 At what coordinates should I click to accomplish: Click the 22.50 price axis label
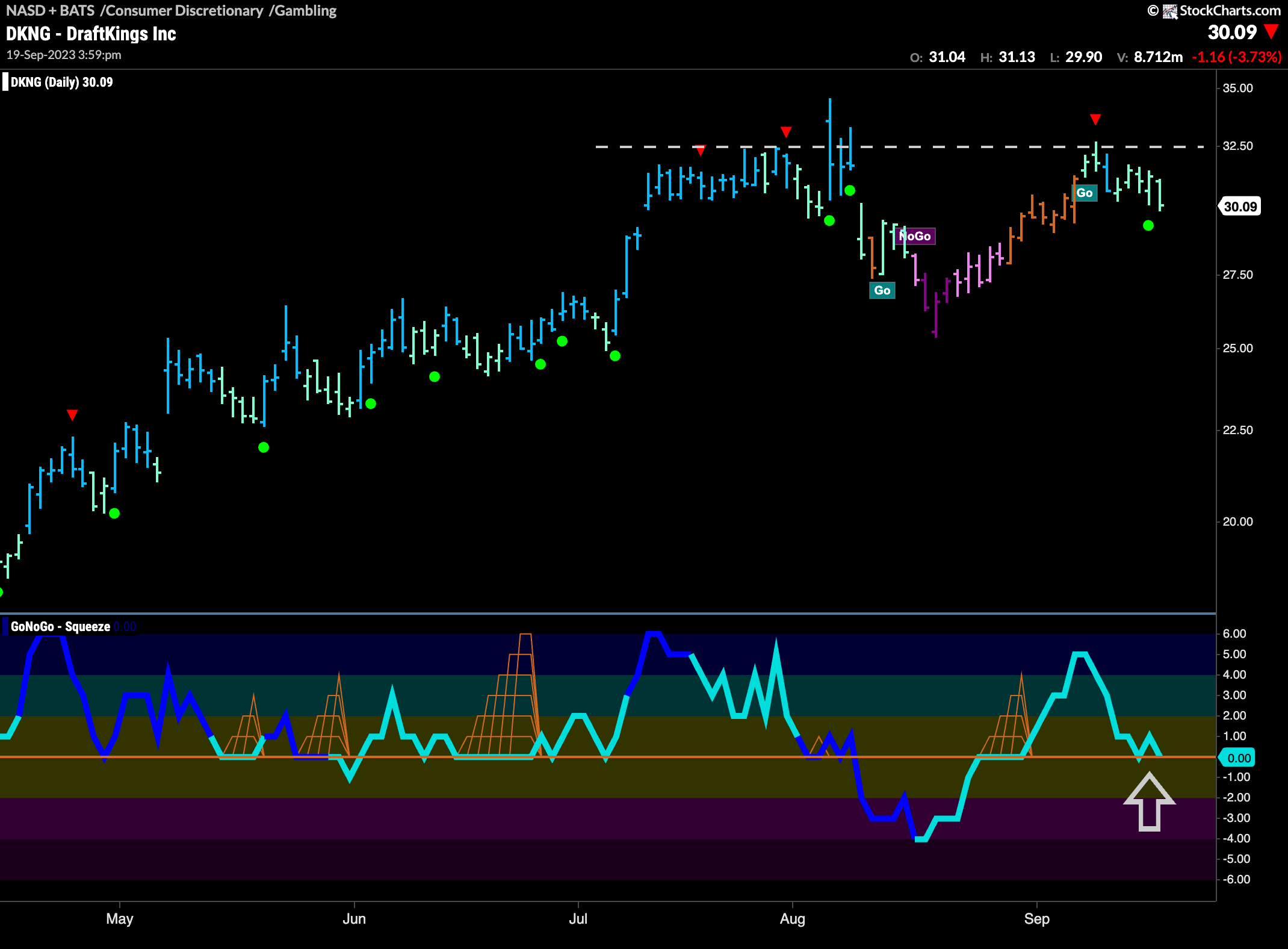pos(1237,431)
